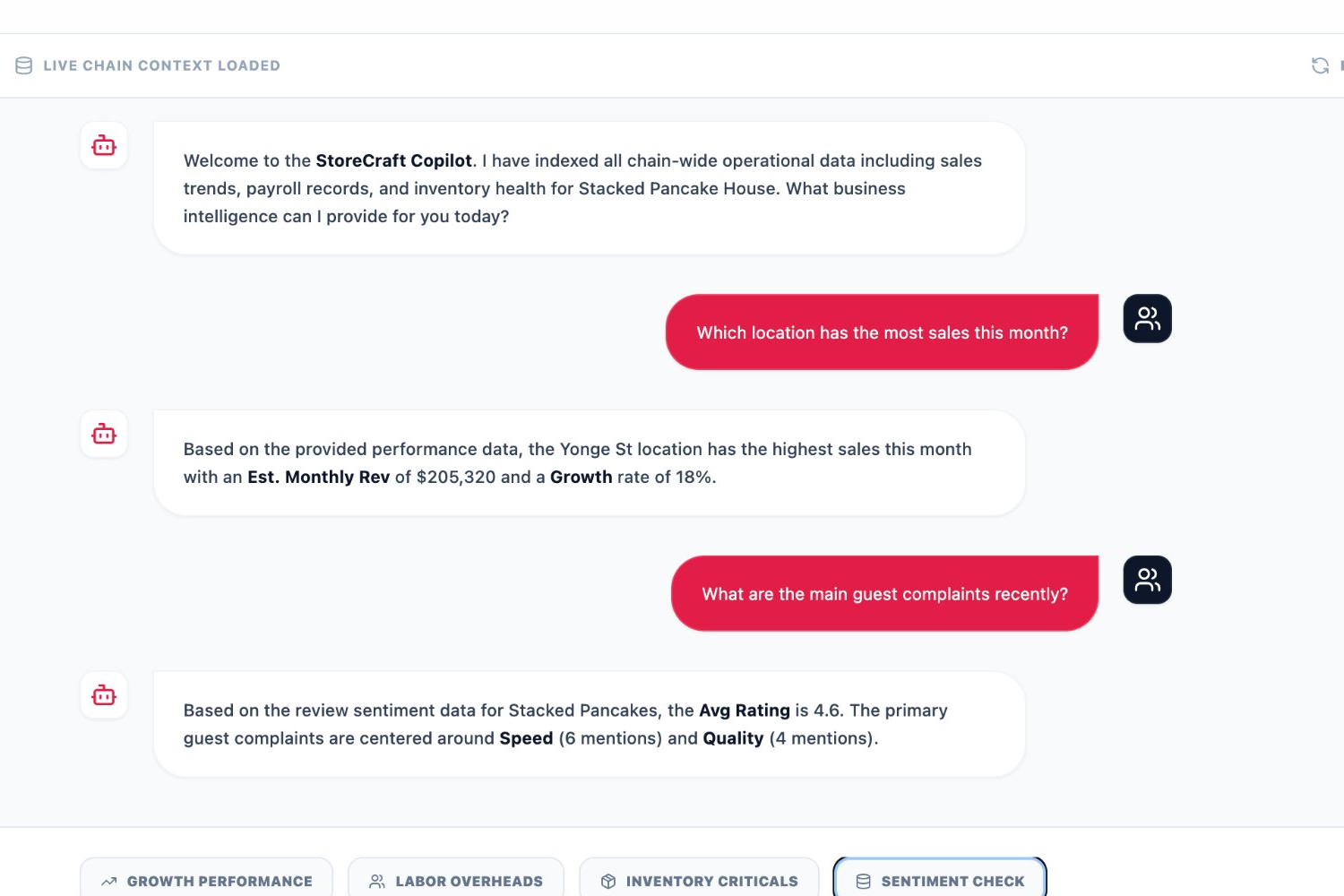Click the refresh chain data icon

1320,65
